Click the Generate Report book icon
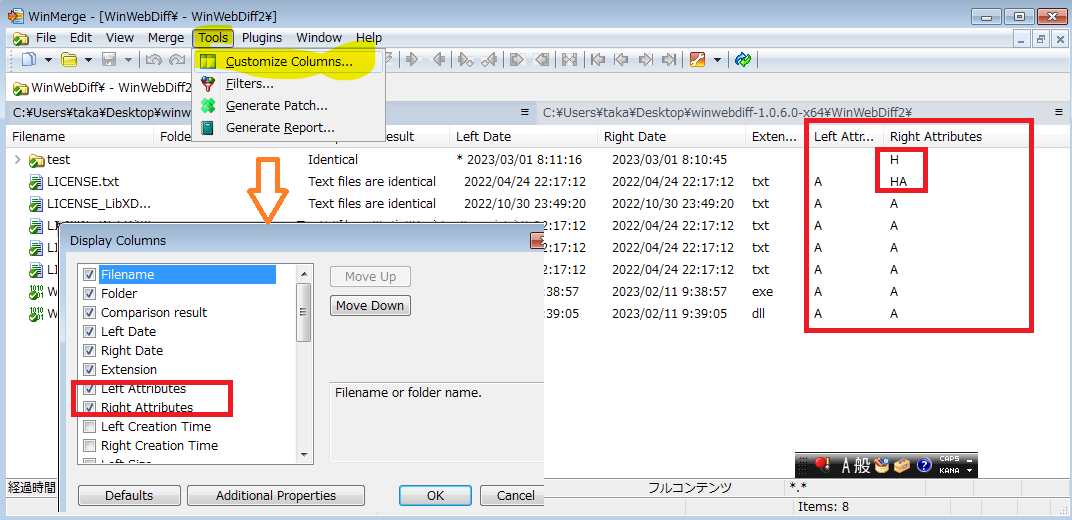 coord(208,128)
